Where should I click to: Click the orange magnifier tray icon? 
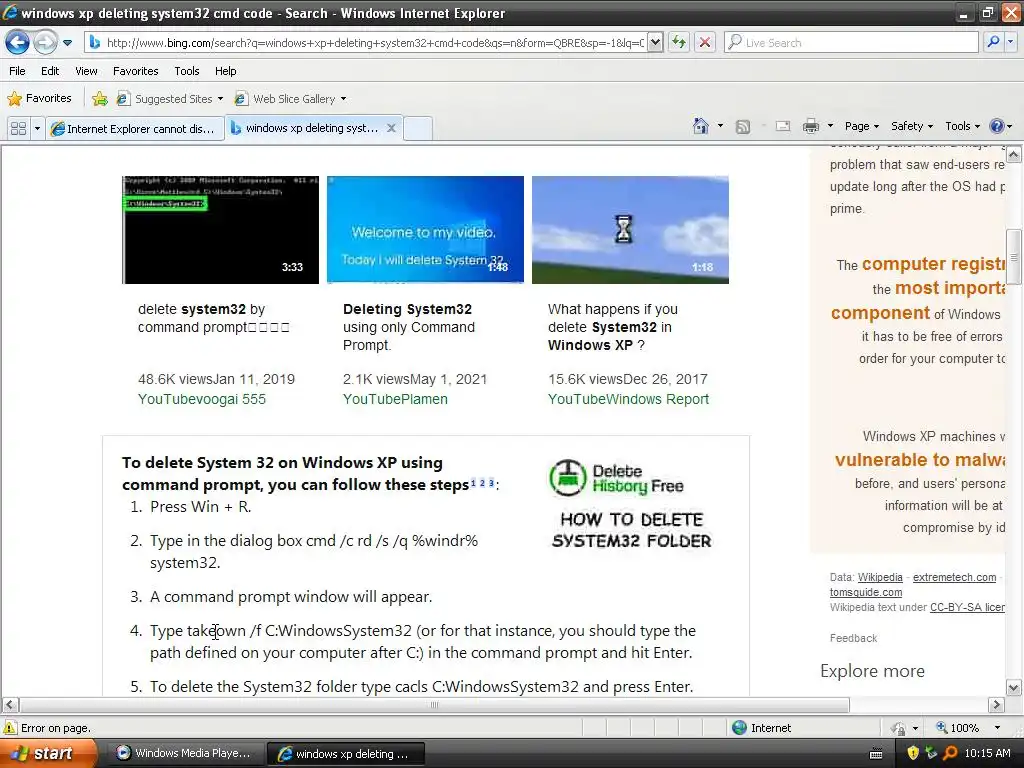(x=950, y=753)
